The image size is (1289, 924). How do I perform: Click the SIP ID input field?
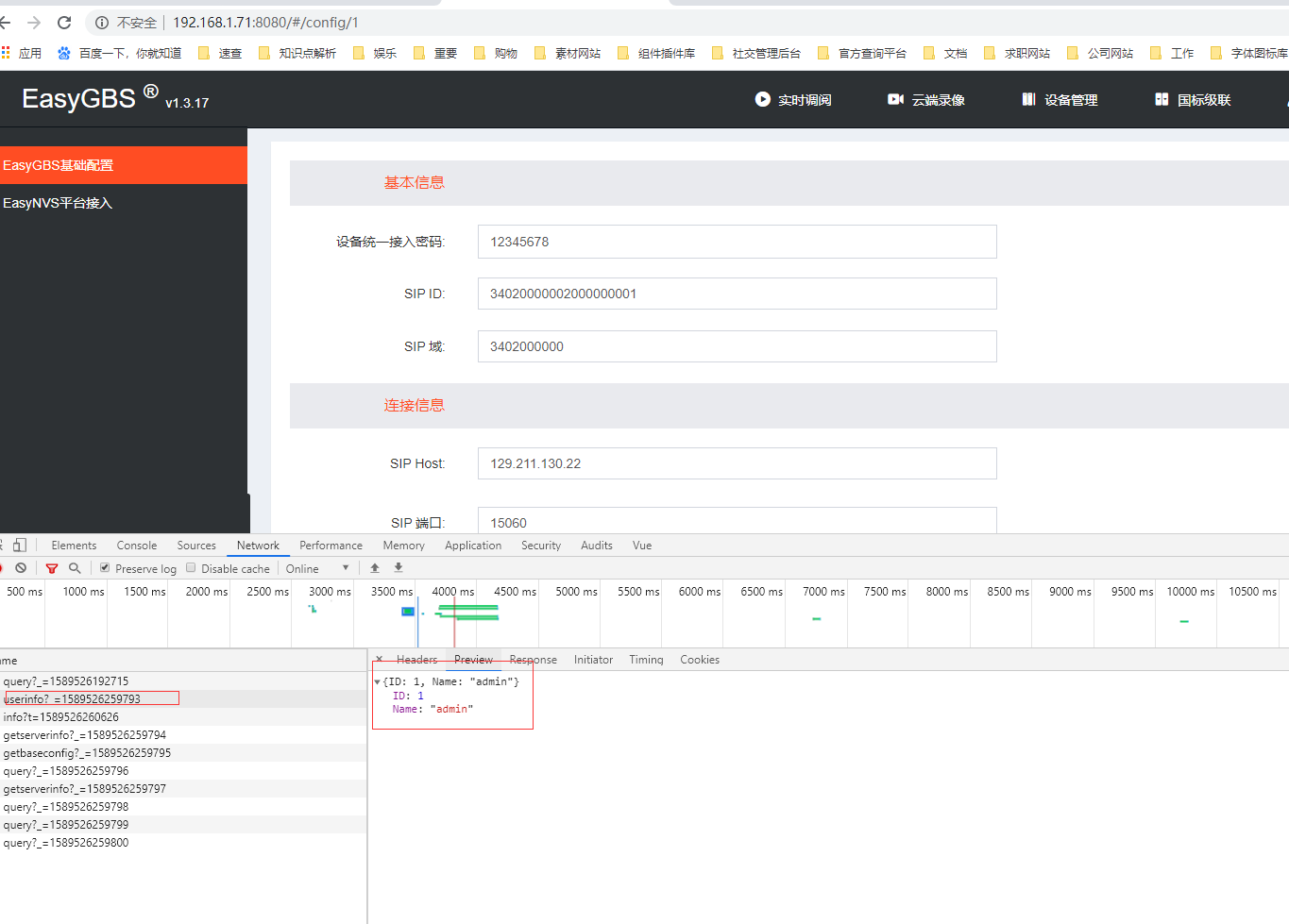tap(738, 294)
